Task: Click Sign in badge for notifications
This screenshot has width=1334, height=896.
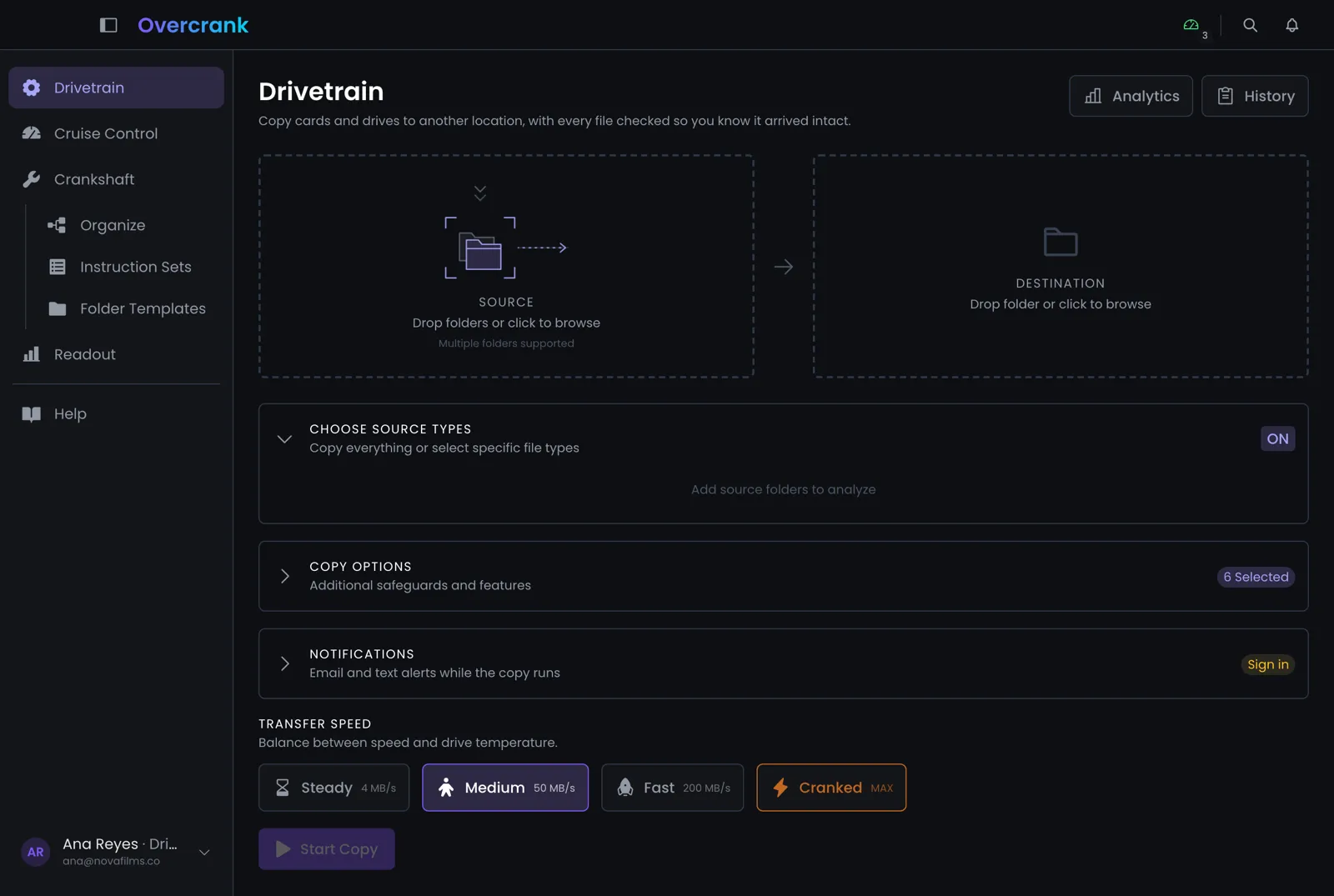Action: [1267, 664]
